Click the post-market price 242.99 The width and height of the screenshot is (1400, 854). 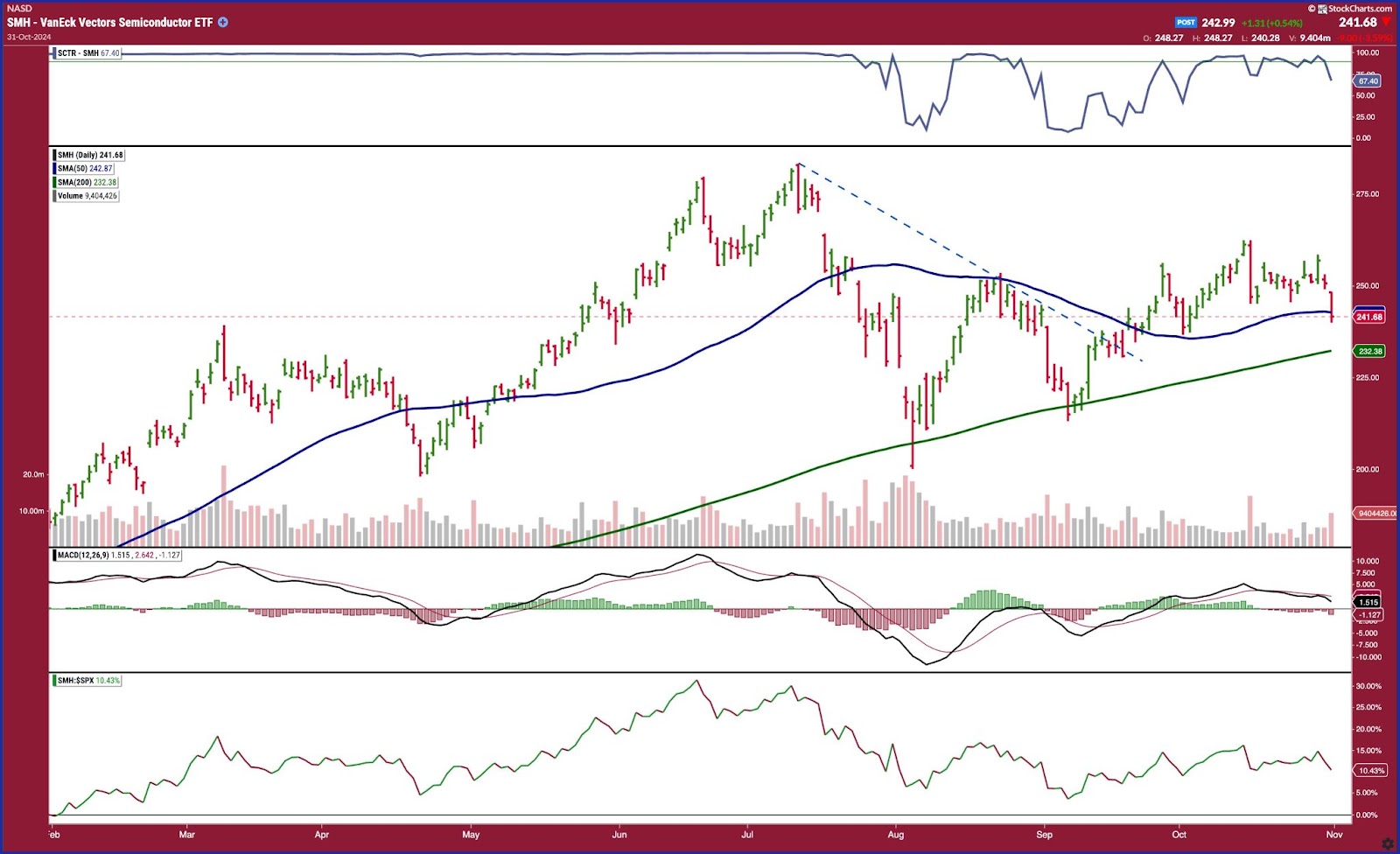pos(1218,23)
